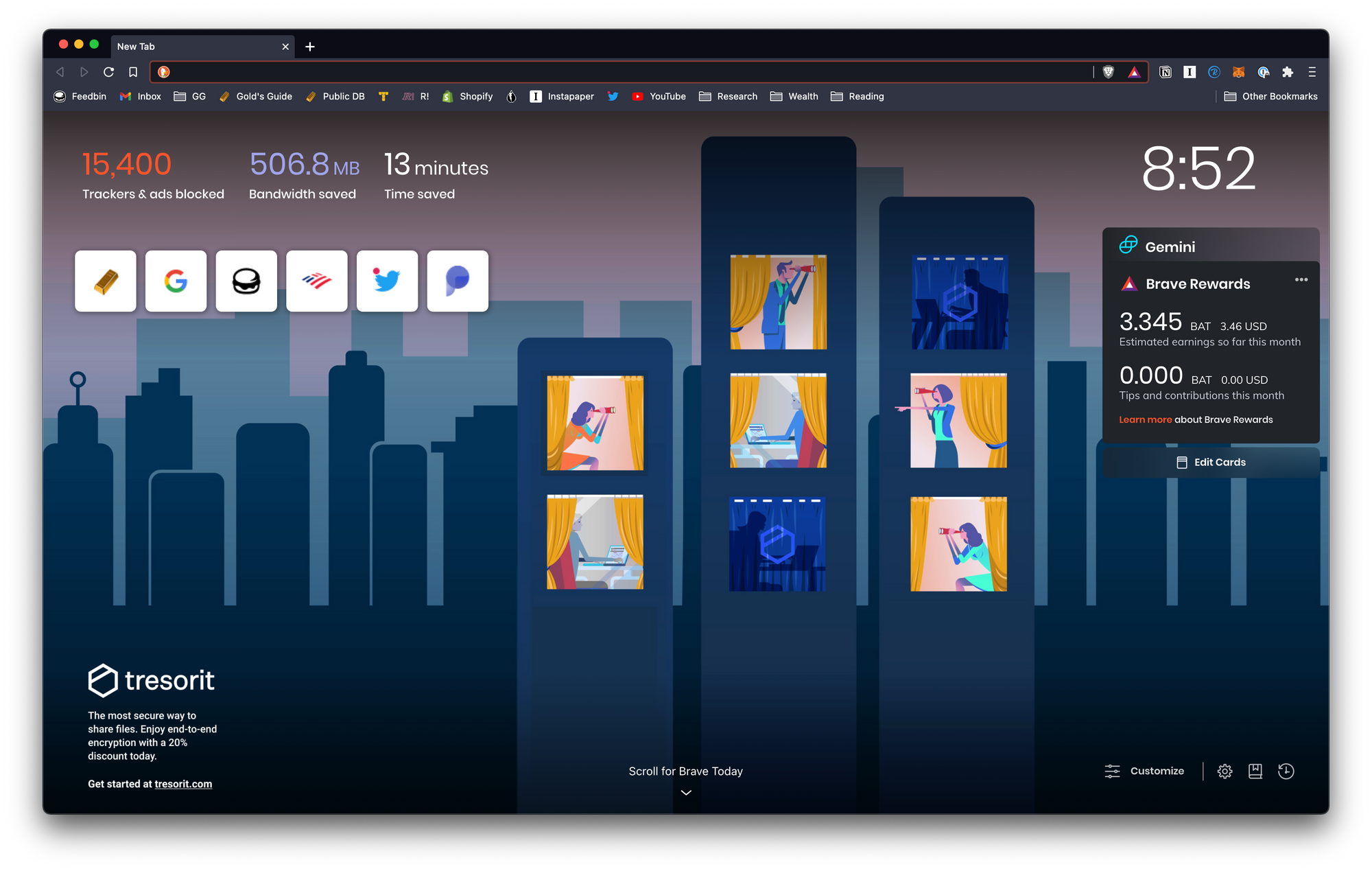Open the Extensions puzzle piece menu
The height and width of the screenshot is (871, 1372).
coord(1288,72)
